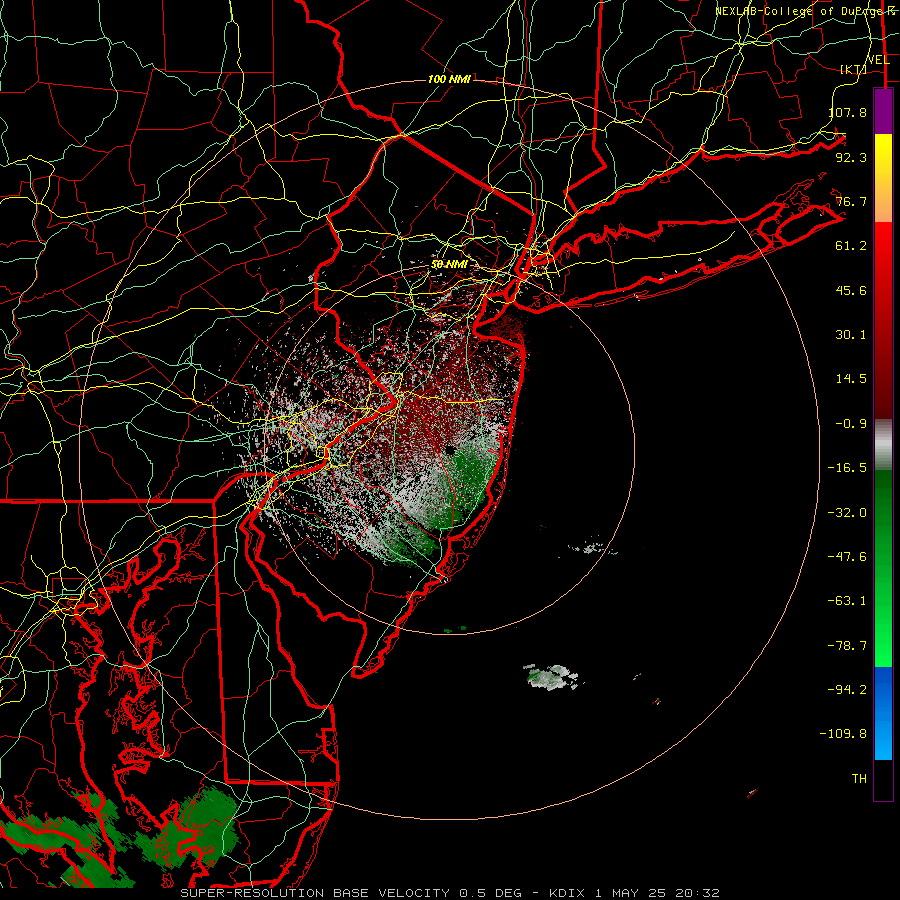Select the black TH segment of the color bar
This screenshot has height=900, width=900.
(883, 779)
